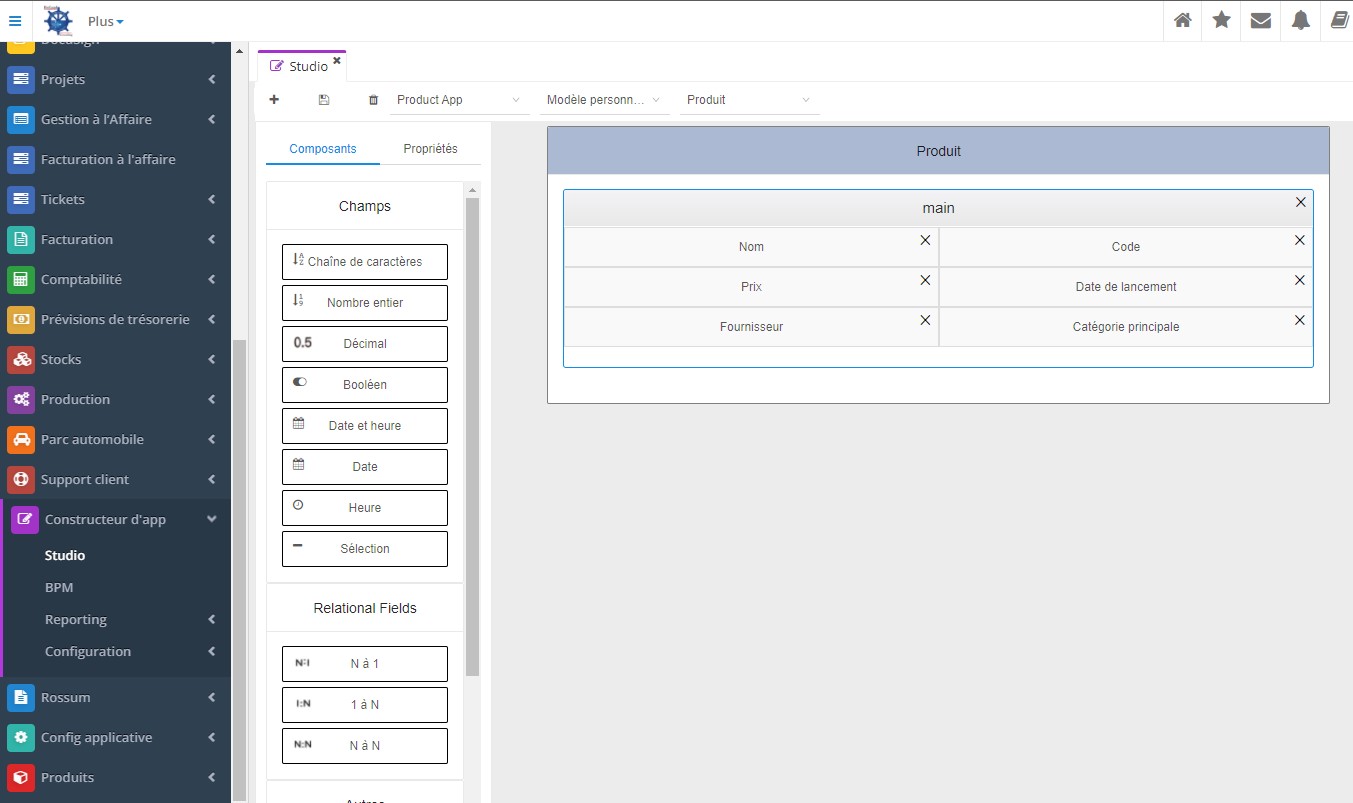
Task: Save using the floppy disk icon
Action: click(x=324, y=100)
